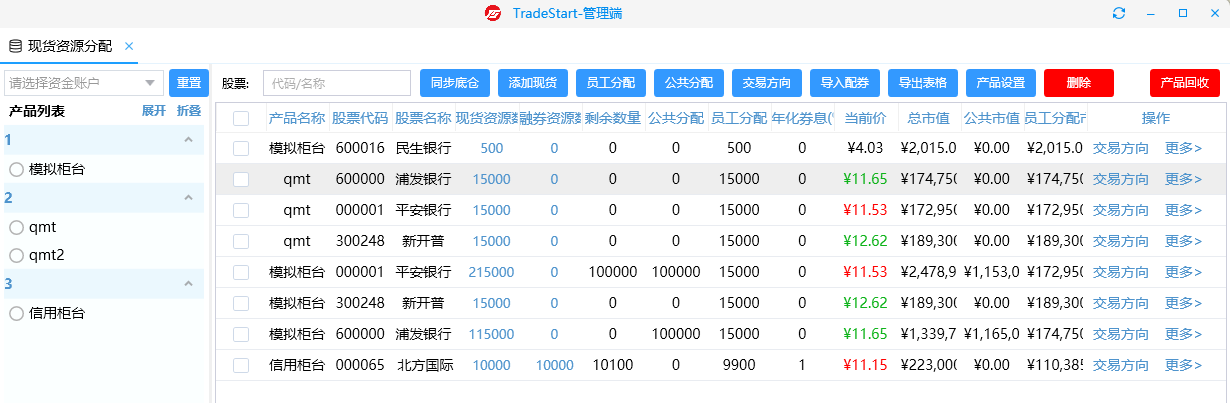Click 展开 to expand product list
This screenshot has width=1230, height=403.
(x=154, y=111)
